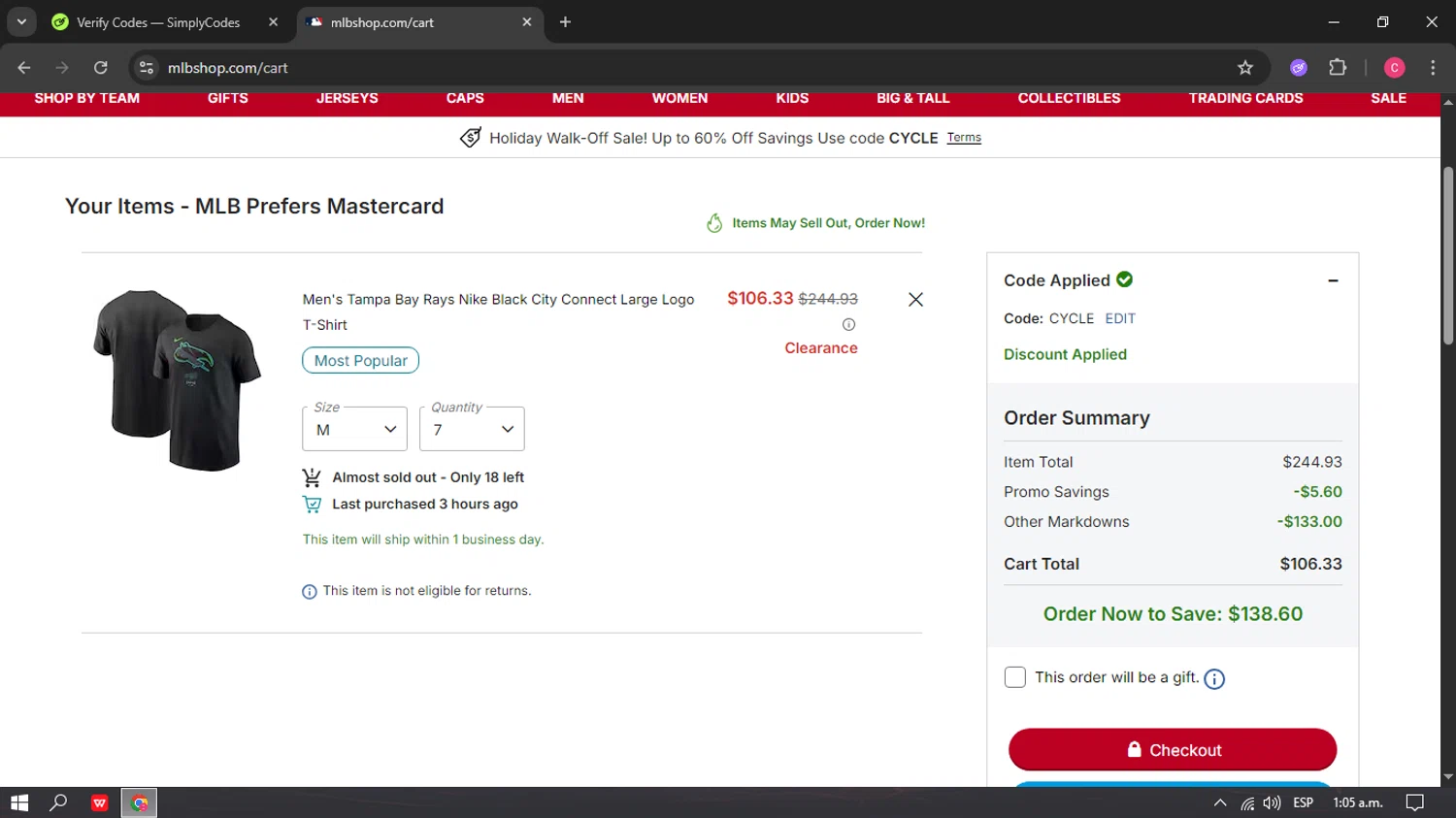
Task: Go forward in browser history
Action: tap(62, 68)
